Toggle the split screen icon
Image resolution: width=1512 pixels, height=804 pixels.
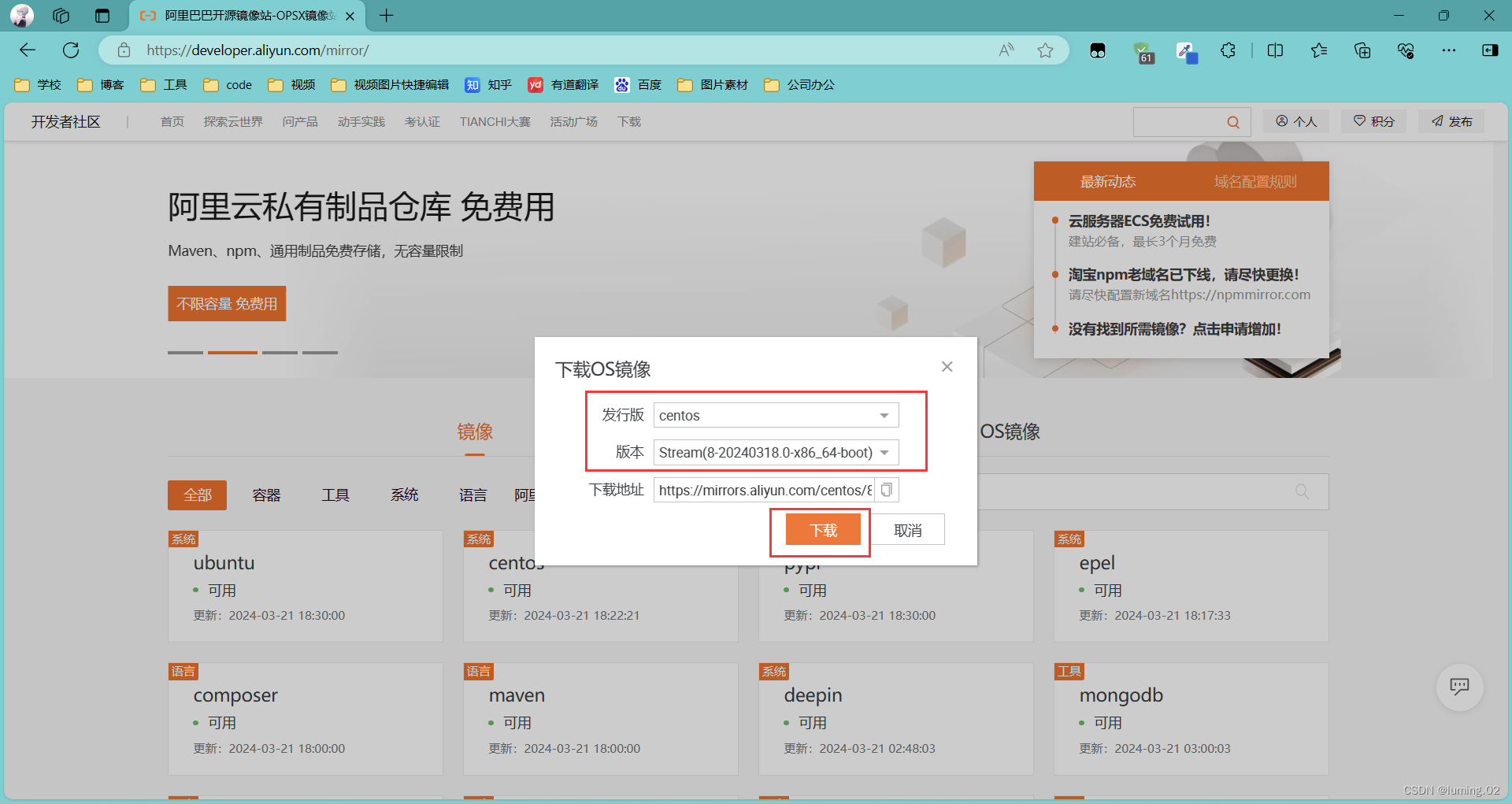click(x=1275, y=50)
